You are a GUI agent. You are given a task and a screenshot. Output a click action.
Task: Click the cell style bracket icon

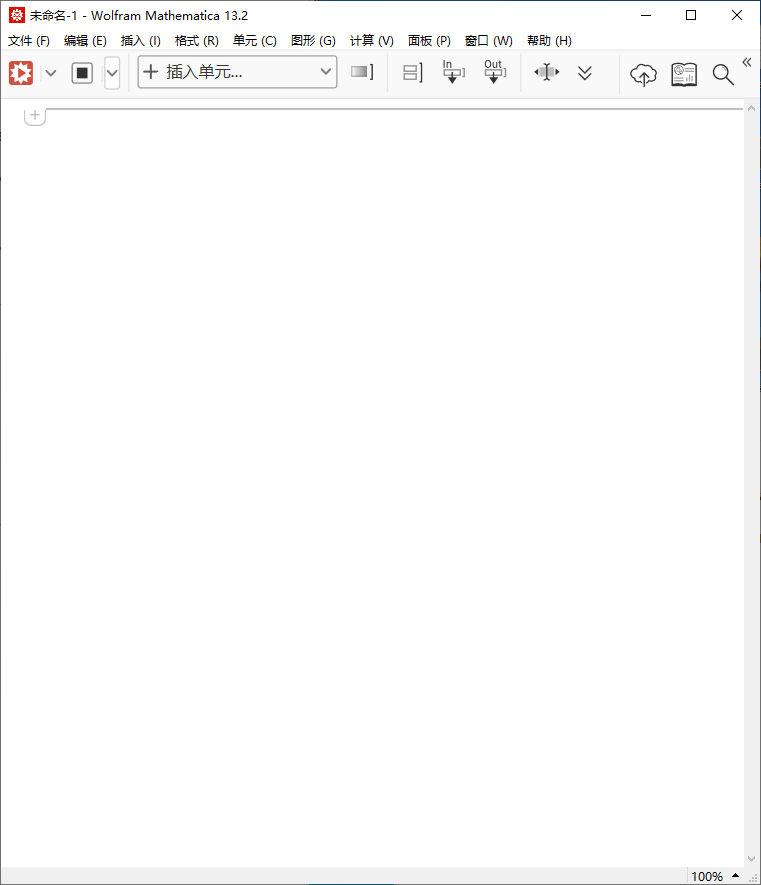pyautogui.click(x=362, y=72)
